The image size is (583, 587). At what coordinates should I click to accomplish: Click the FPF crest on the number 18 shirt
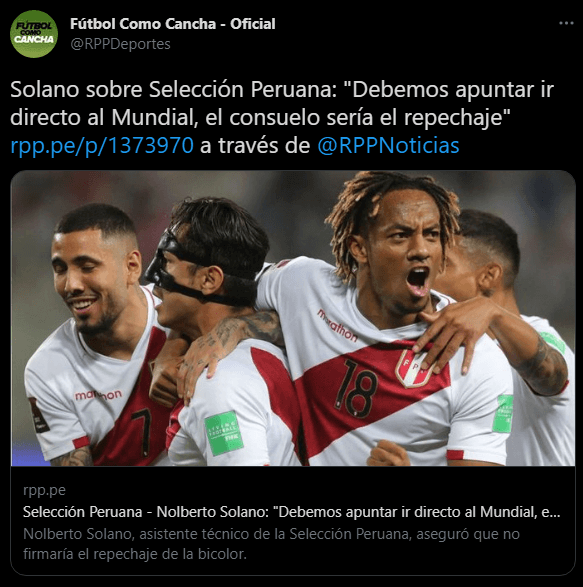click(414, 368)
